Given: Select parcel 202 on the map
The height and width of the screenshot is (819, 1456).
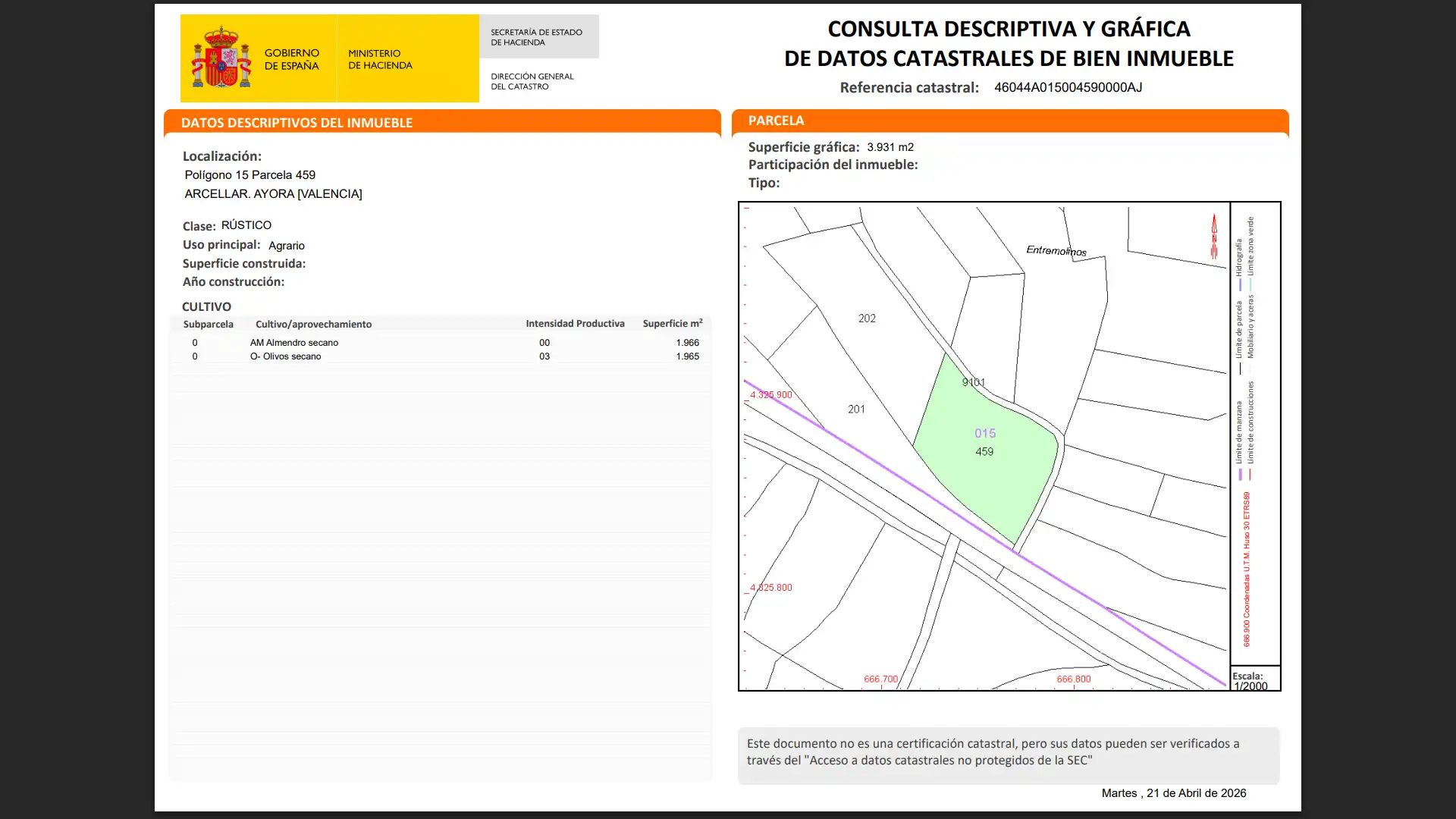Looking at the screenshot, I should [867, 318].
